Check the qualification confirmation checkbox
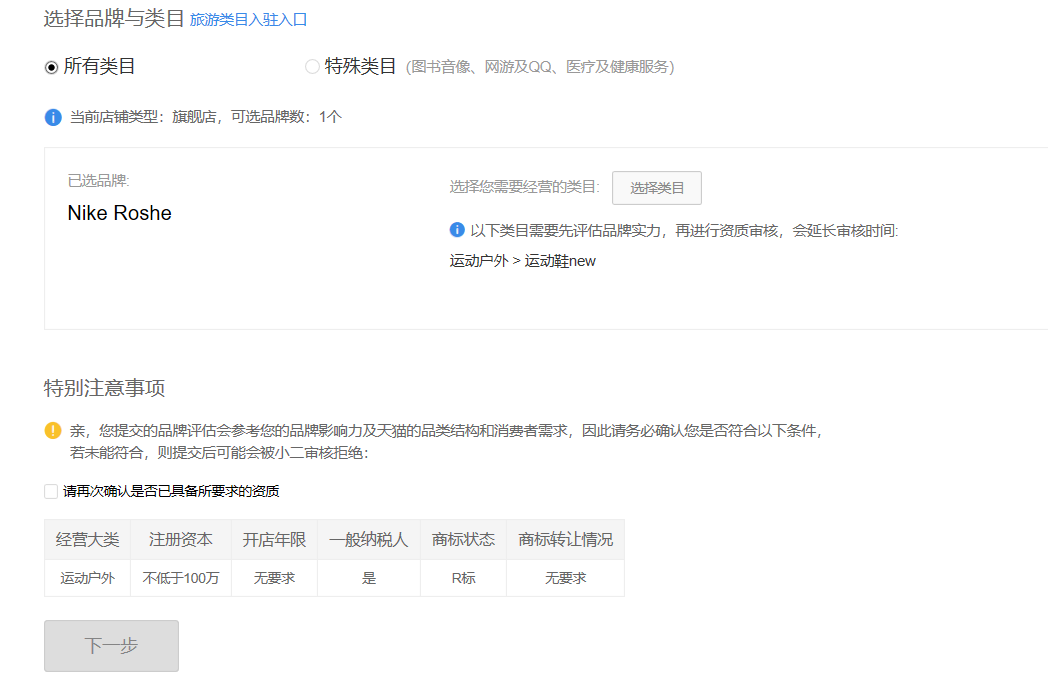Image resolution: width=1048 pixels, height=699 pixels. click(50, 491)
